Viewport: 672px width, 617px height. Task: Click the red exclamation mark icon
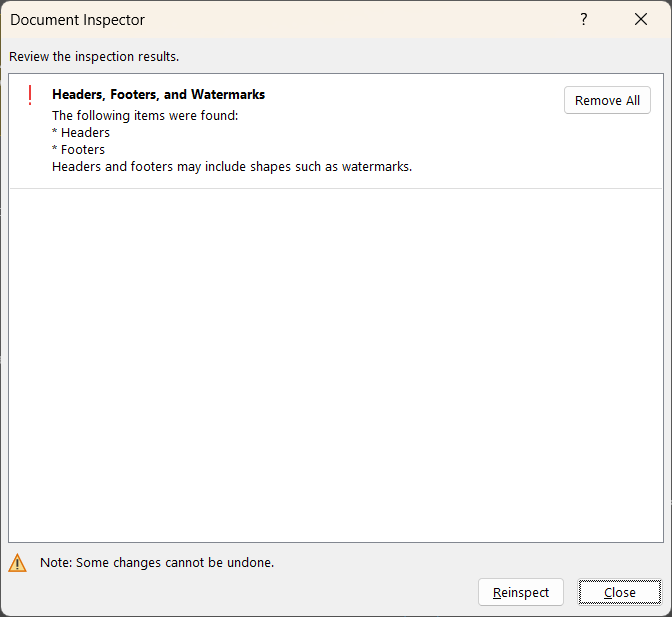[x=30, y=96]
